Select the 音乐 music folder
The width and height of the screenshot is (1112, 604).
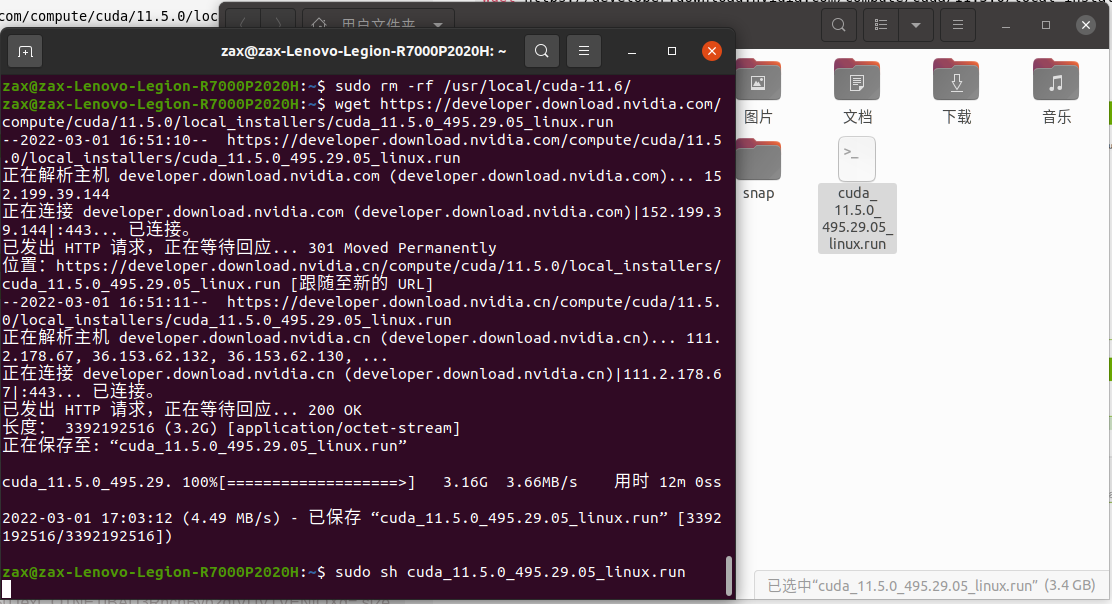point(1056,92)
